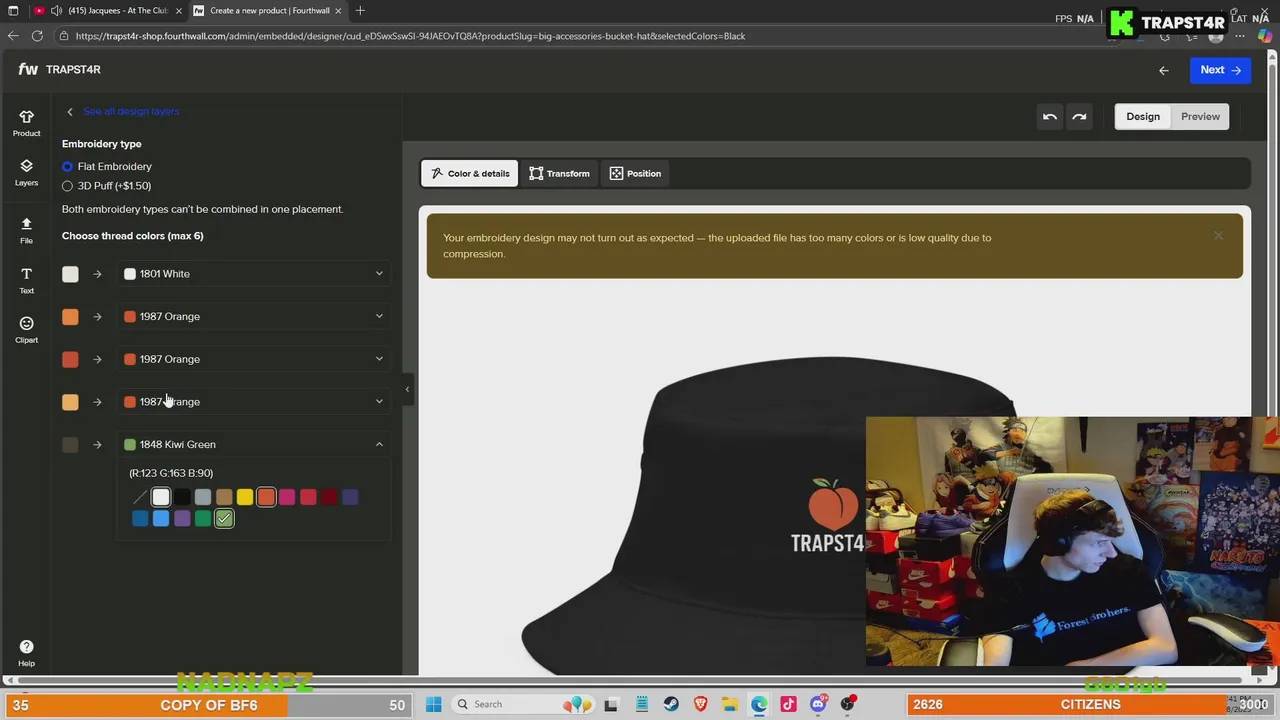Collapse the 1848 Kiwi Green thread dropdown
Screen dimensions: 1280x720
pyautogui.click(x=254, y=444)
